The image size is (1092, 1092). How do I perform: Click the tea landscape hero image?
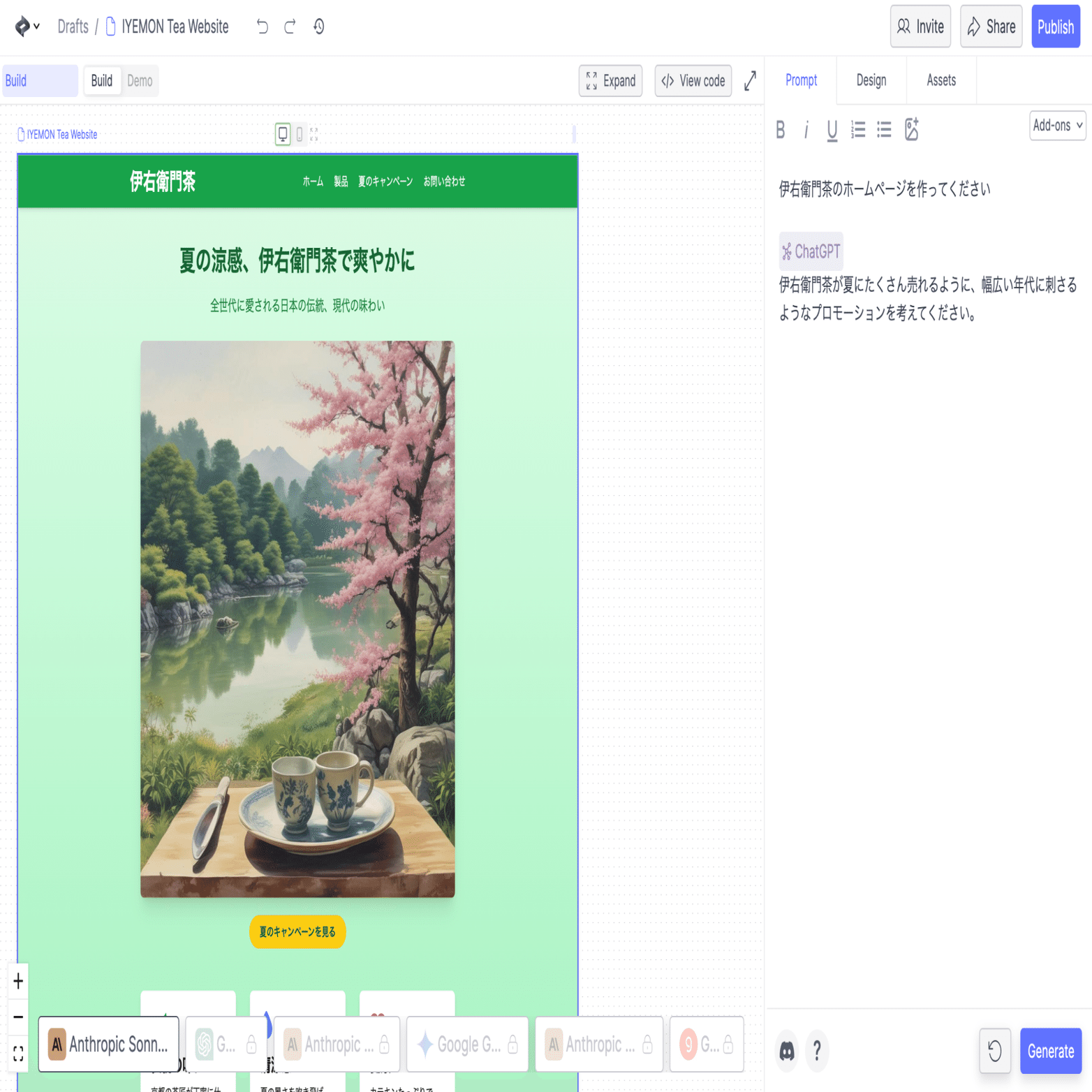coord(297,619)
